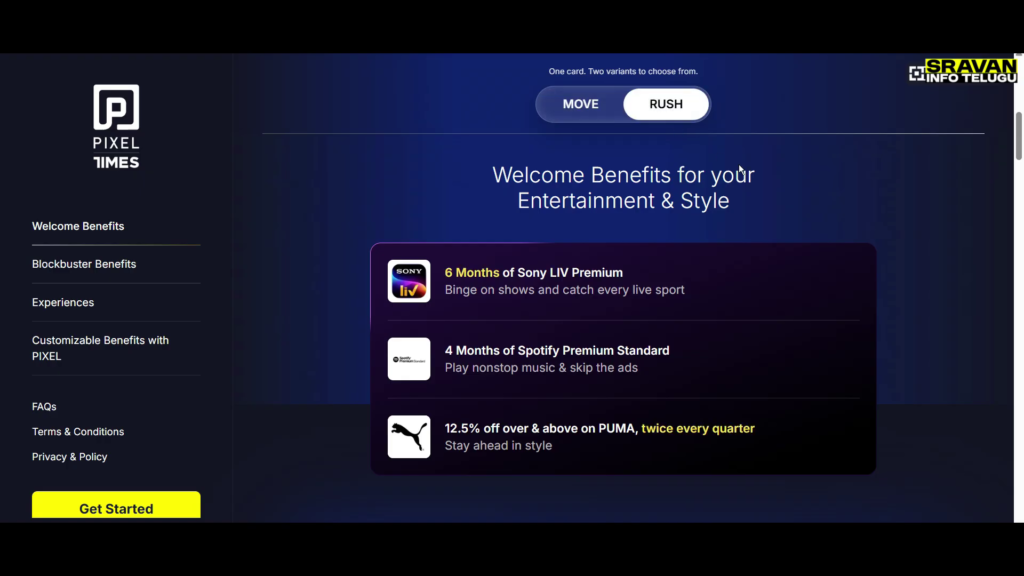Open the Privacy & Policy link

click(69, 456)
